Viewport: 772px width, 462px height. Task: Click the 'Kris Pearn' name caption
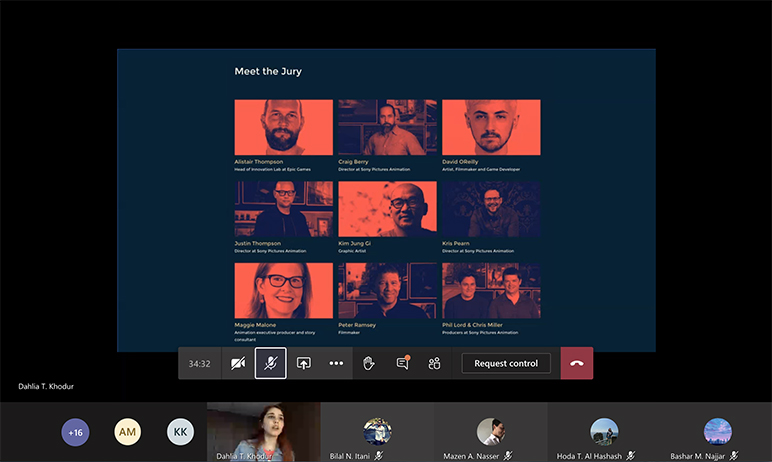(455, 243)
